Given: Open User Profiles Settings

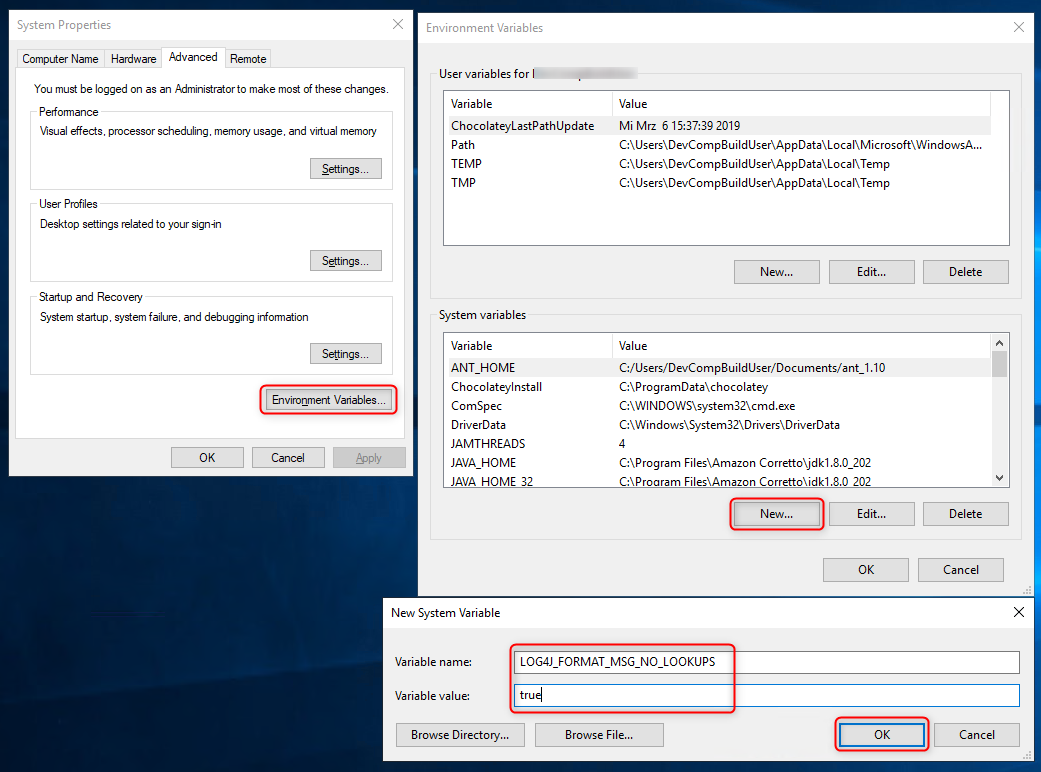Looking at the screenshot, I should (x=345, y=261).
